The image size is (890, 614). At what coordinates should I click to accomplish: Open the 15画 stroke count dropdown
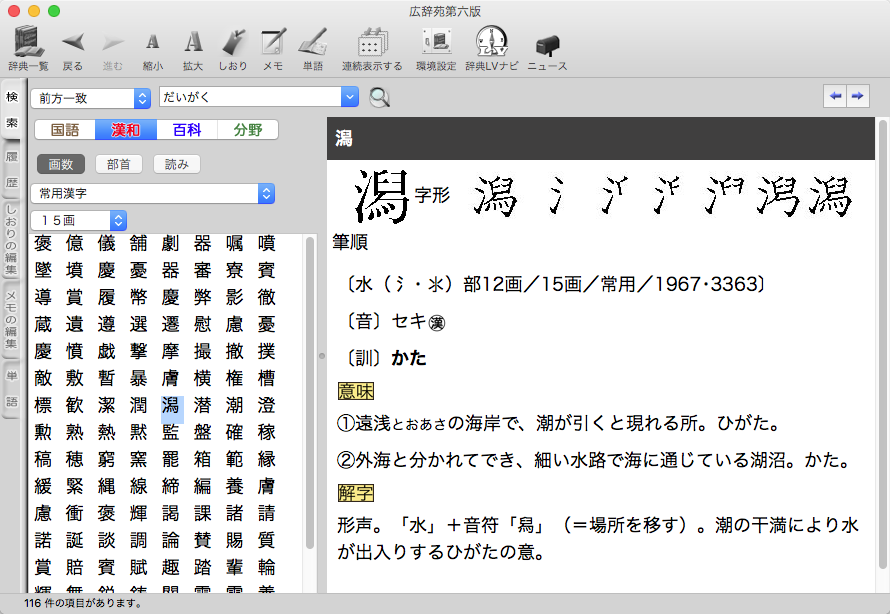[x=78, y=220]
